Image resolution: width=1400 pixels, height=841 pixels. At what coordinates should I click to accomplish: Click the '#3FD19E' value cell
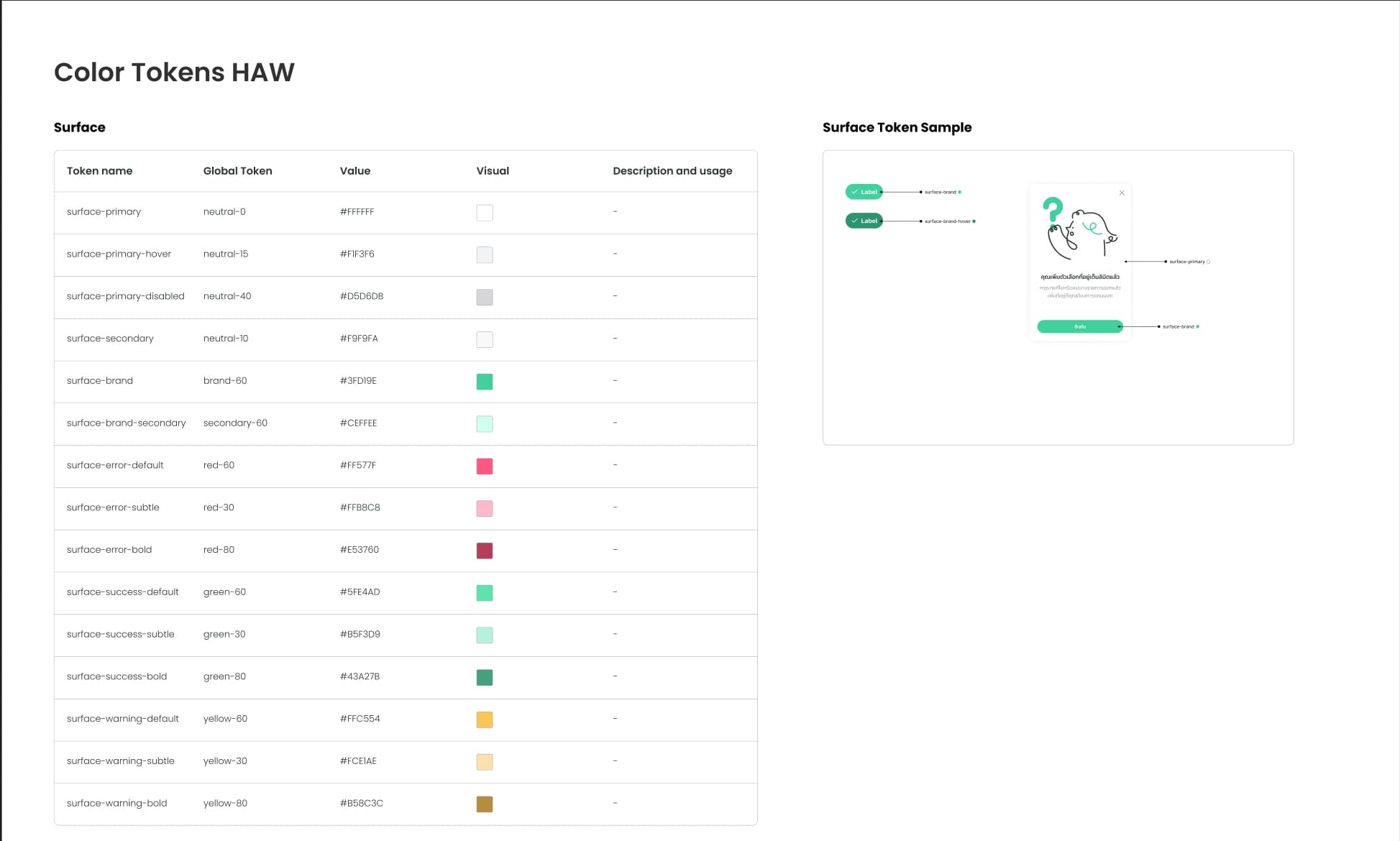pos(358,381)
